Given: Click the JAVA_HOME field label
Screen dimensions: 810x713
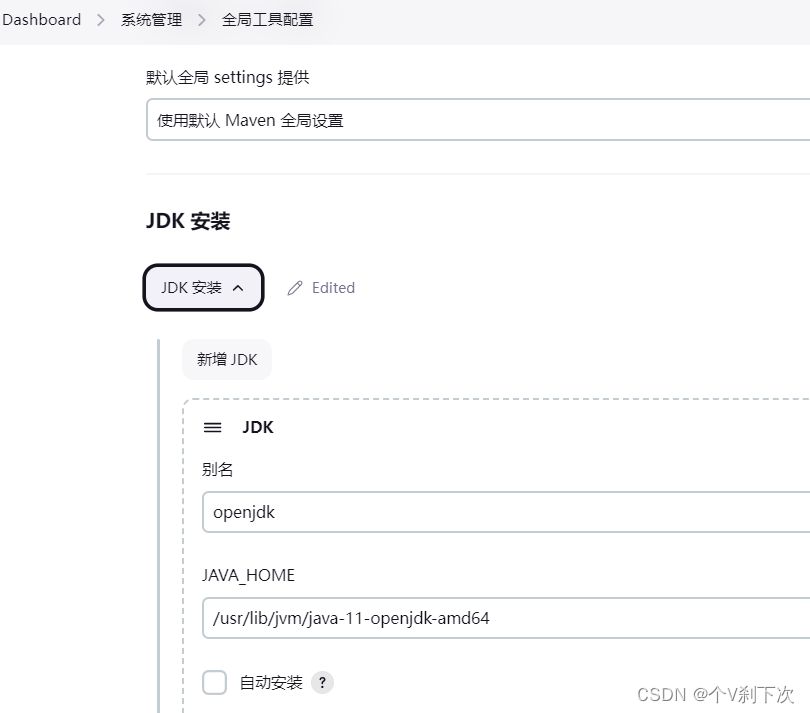Looking at the screenshot, I should coord(248,575).
